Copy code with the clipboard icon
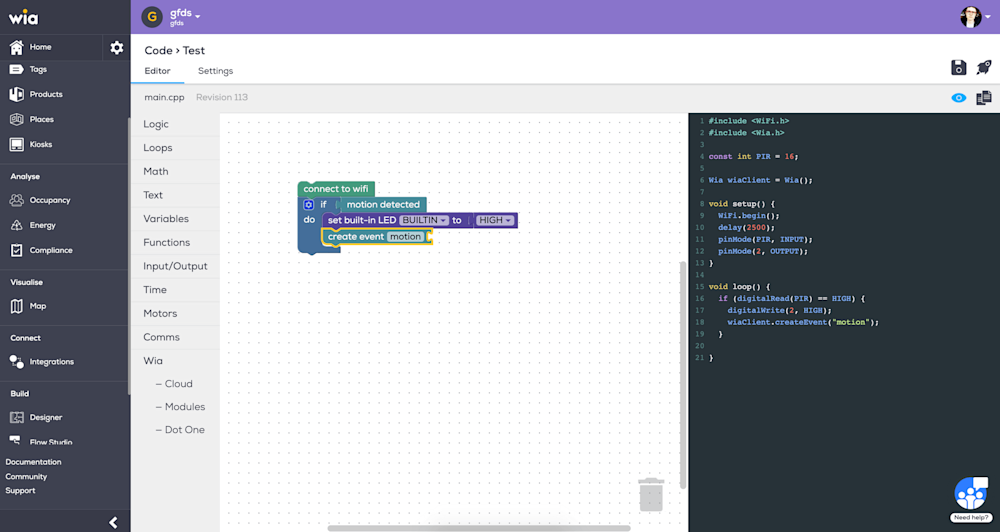Image resolution: width=1000 pixels, height=532 pixels. pyautogui.click(x=984, y=98)
